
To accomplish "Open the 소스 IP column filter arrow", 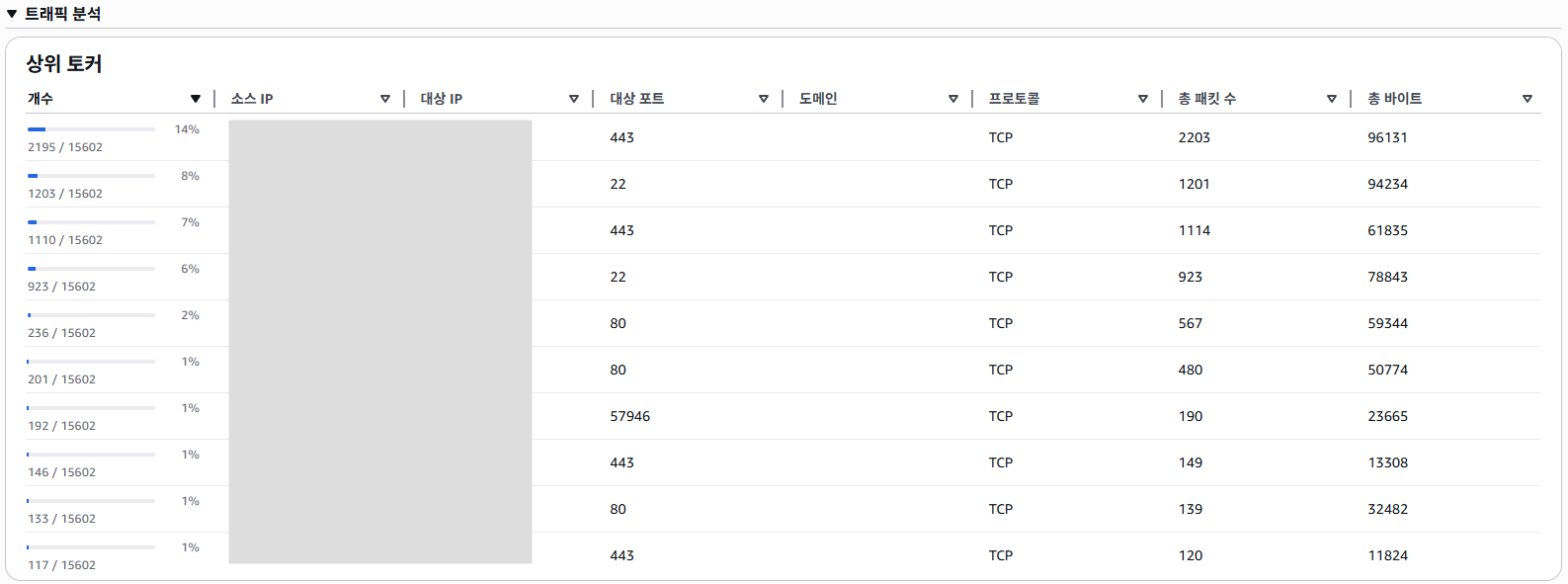I will tap(385, 99).
